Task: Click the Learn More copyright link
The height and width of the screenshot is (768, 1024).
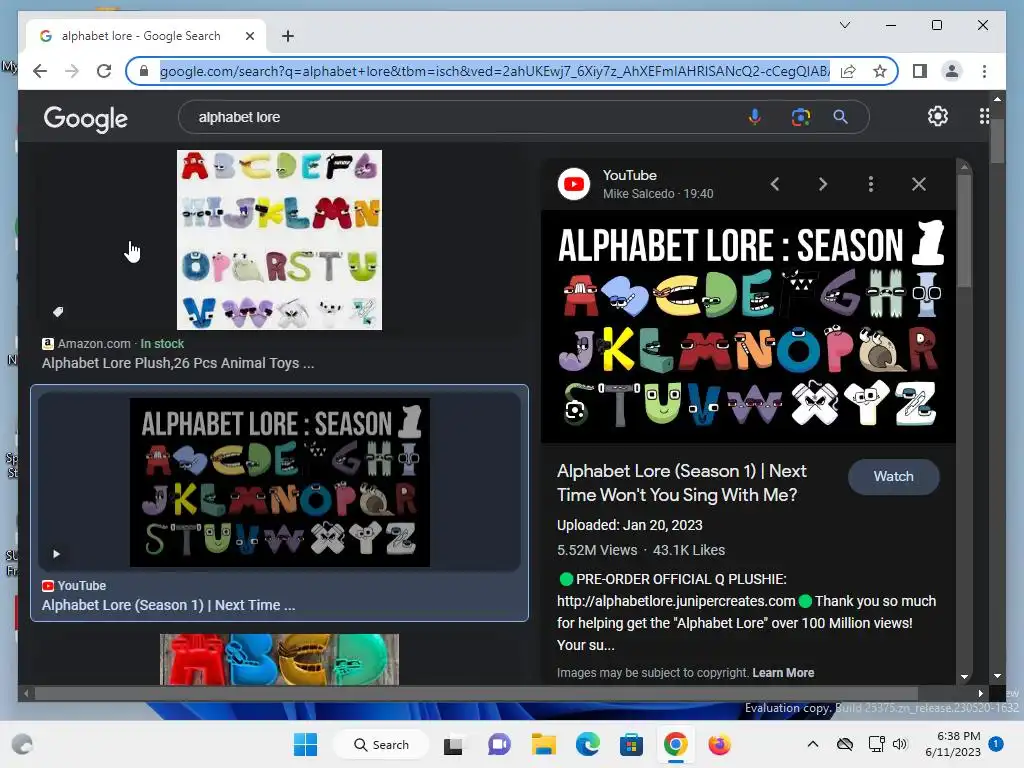Action: pyautogui.click(x=783, y=673)
